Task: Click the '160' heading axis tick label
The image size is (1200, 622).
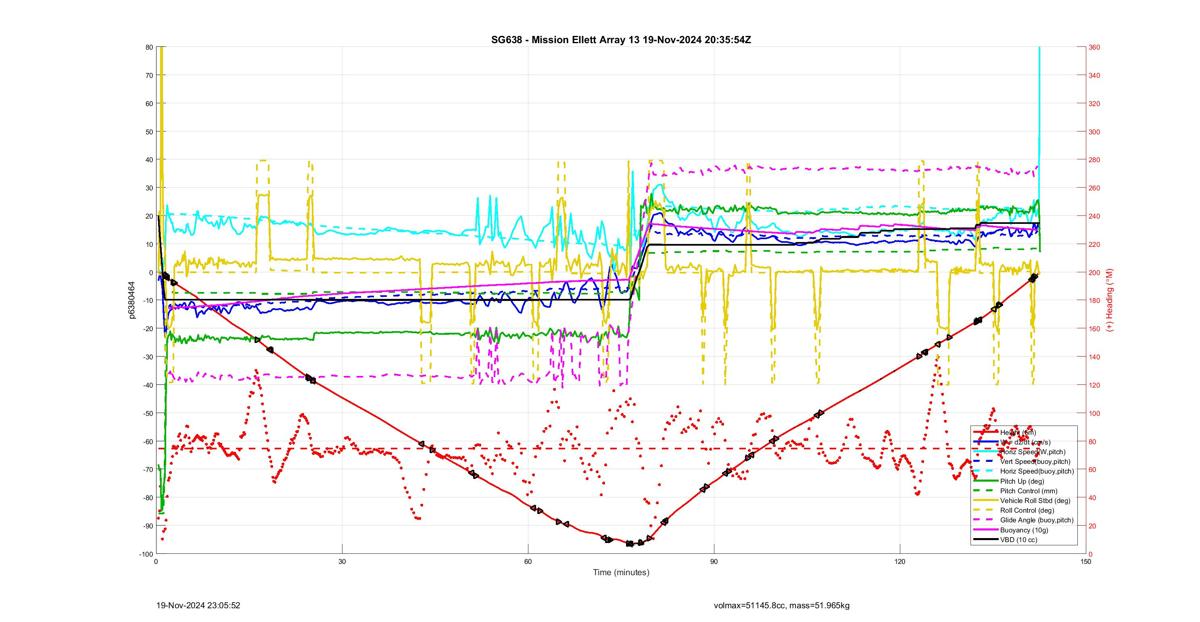Action: pyautogui.click(x=1094, y=329)
